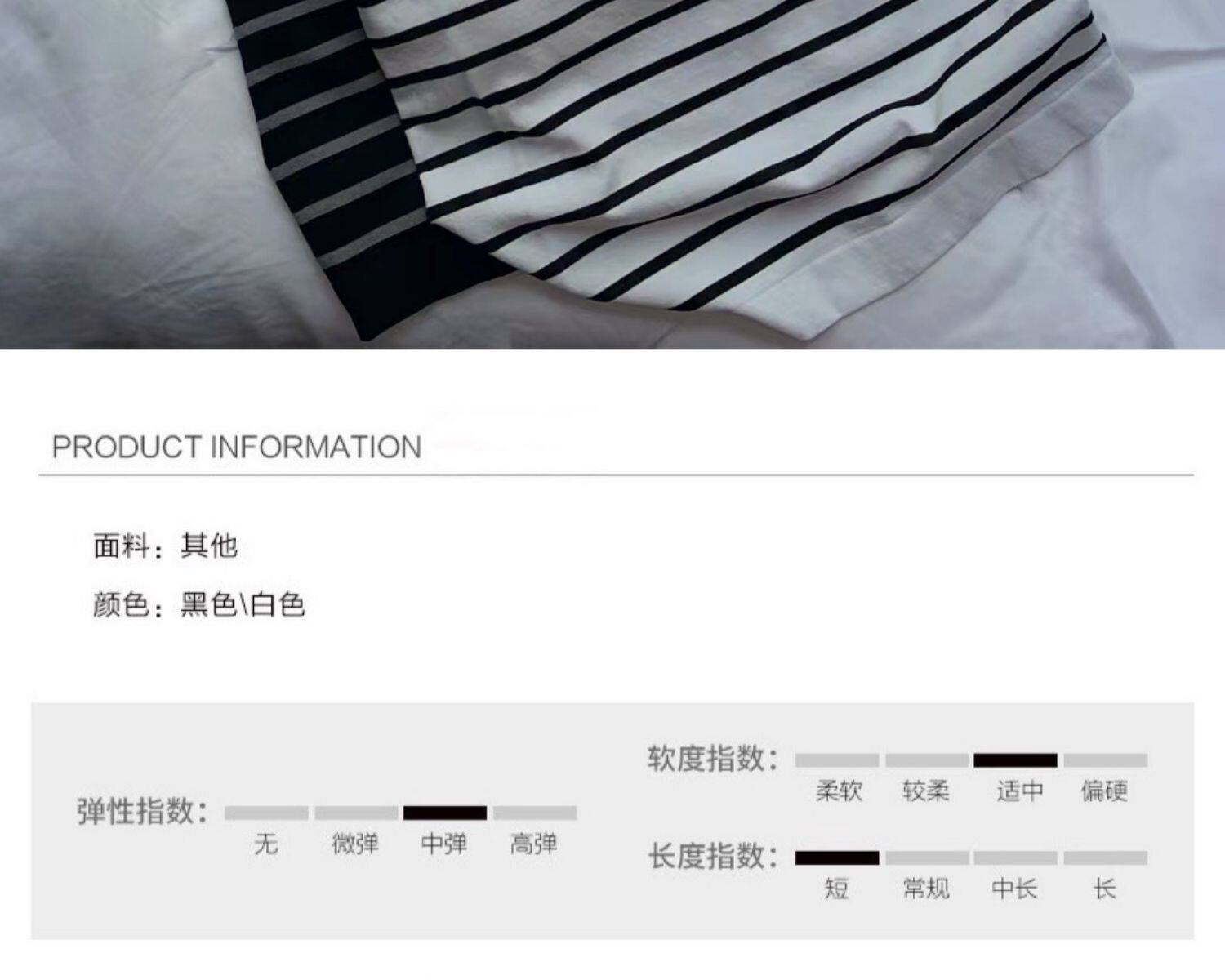Screen dimensions: 1225x980
Task: Click the 柔软 softness bar segment
Action: (837, 760)
